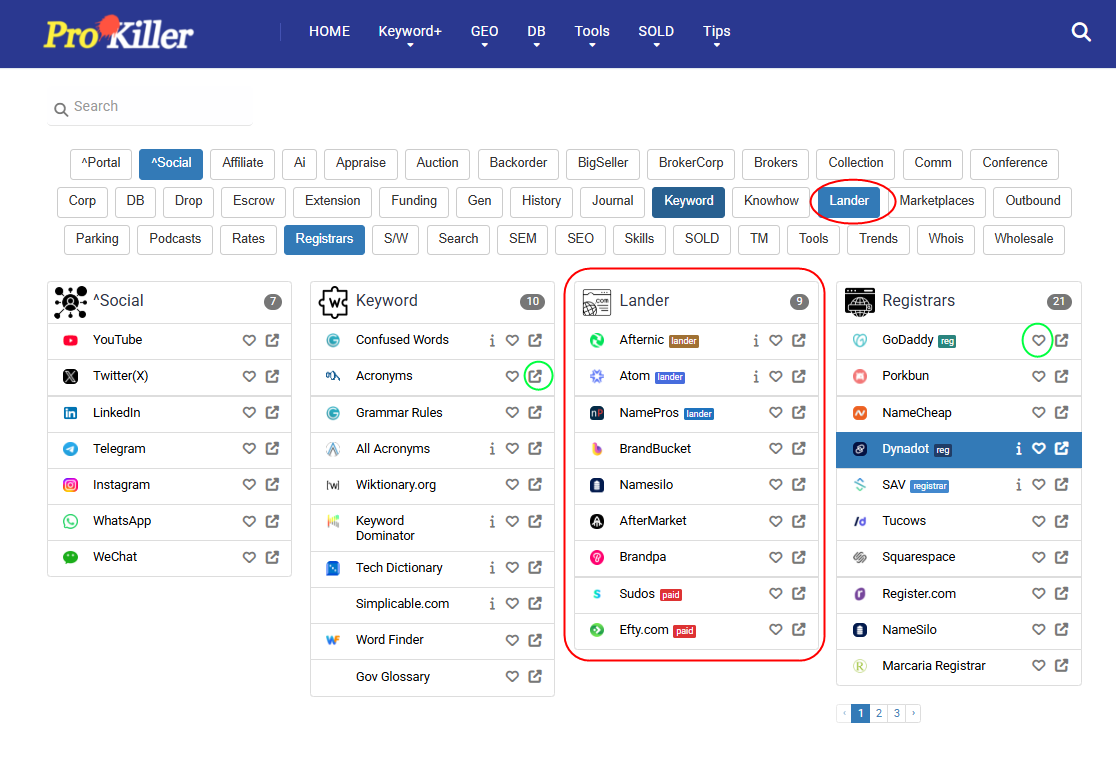Go to HOME in navigation
The image size is (1116, 776).
point(330,31)
